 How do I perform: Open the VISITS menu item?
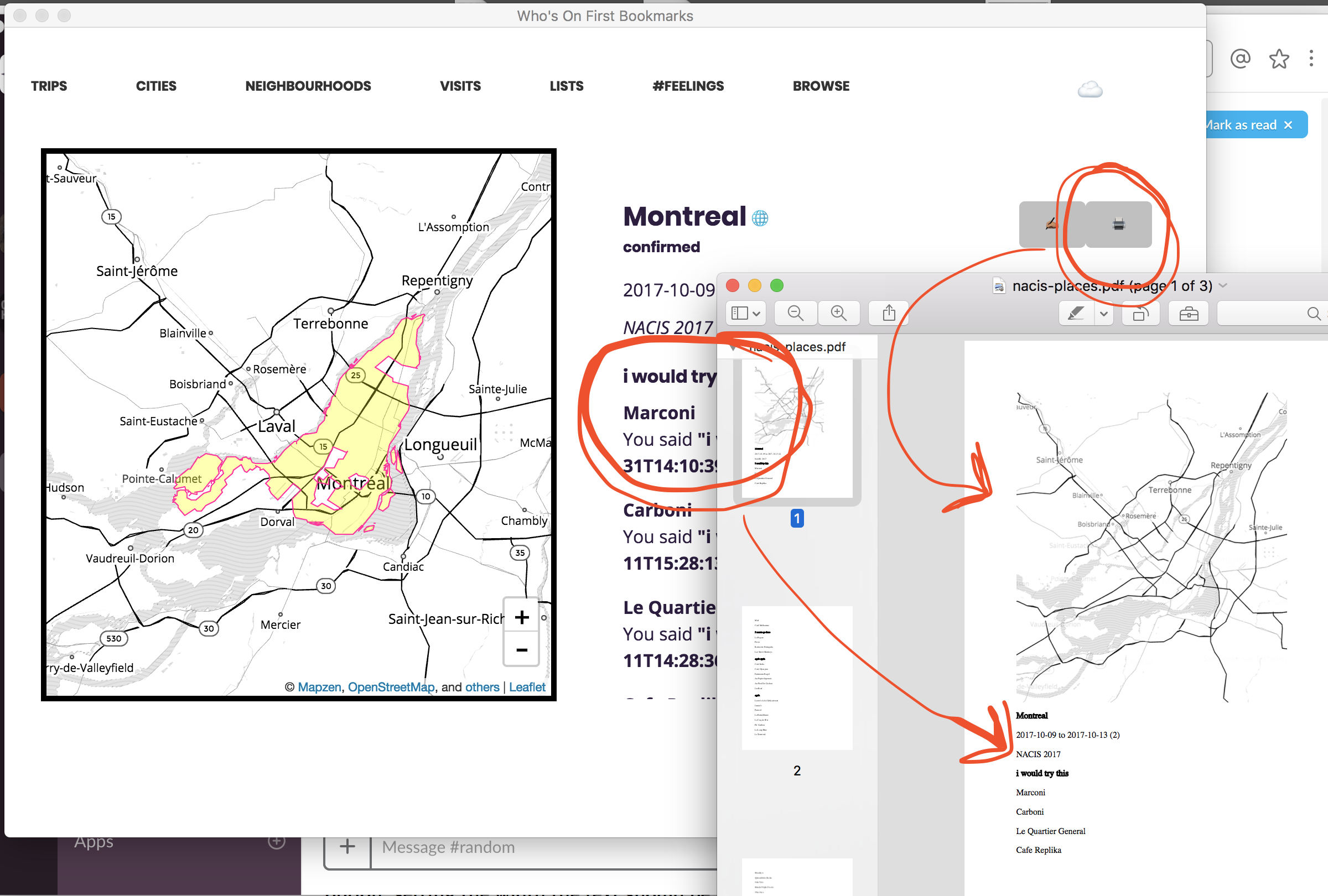pos(460,86)
